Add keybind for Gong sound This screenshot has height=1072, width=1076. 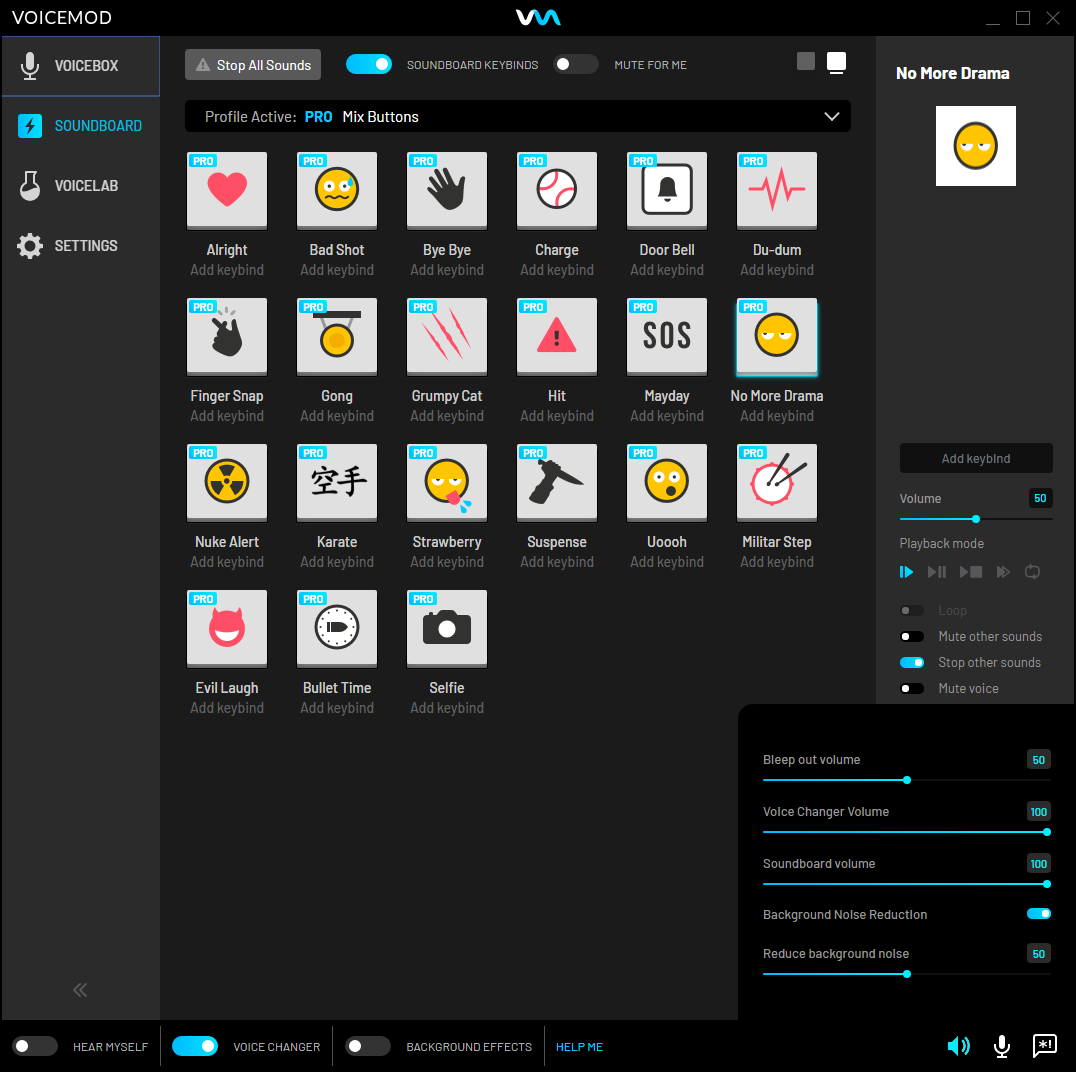coord(337,416)
